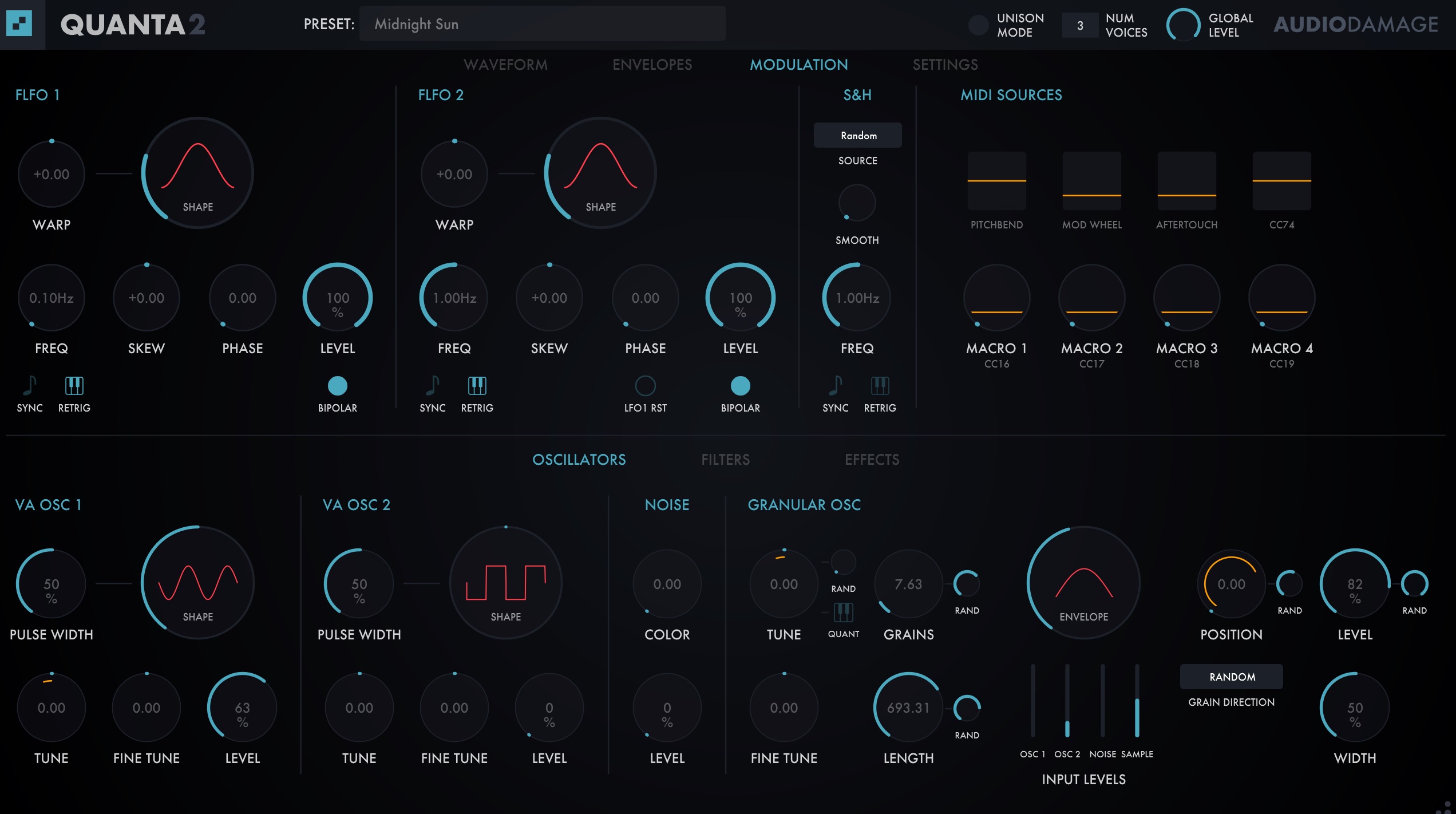
Task: Click the Quanta logo icon
Action: (x=19, y=24)
